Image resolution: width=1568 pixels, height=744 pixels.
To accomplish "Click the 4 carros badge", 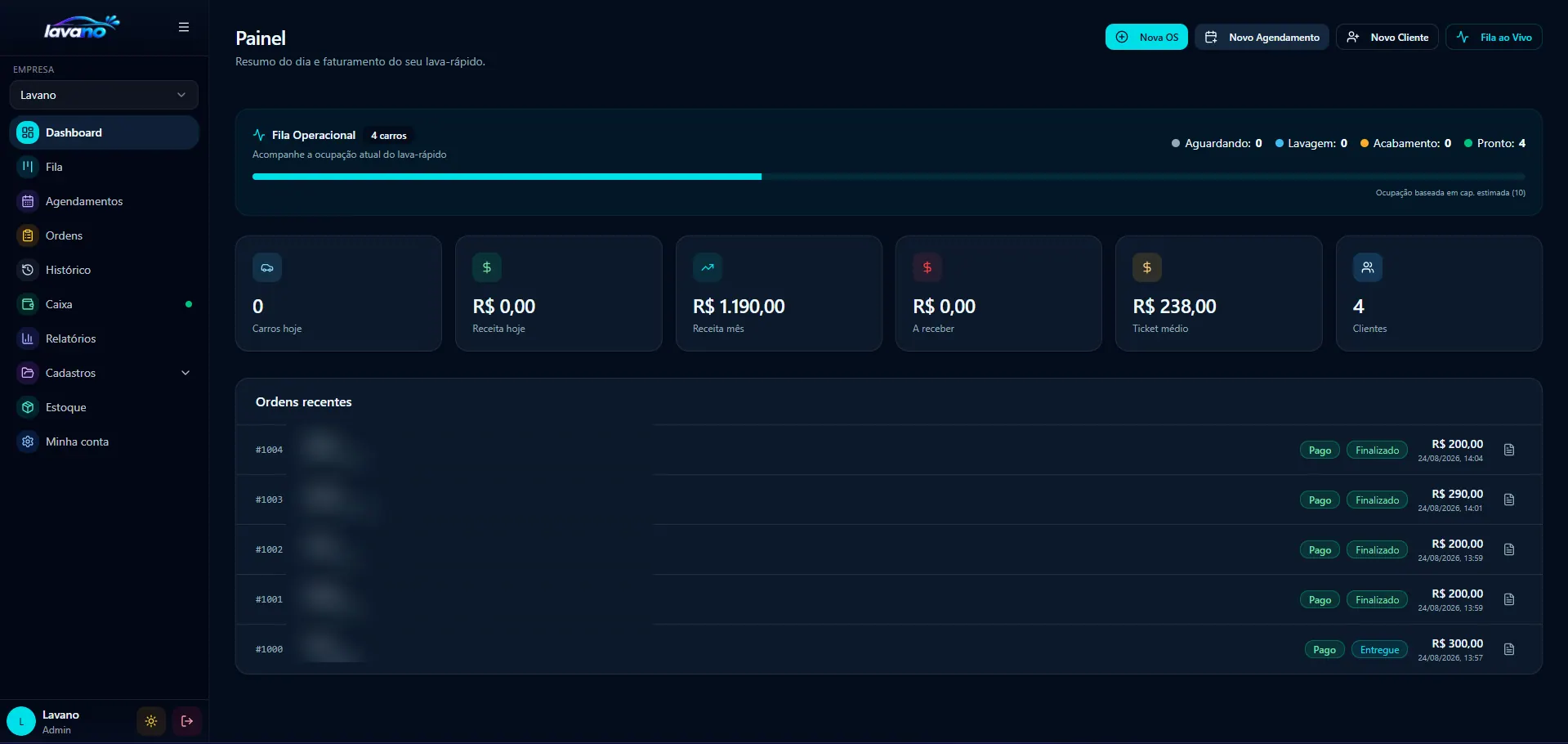I will 388,136.
